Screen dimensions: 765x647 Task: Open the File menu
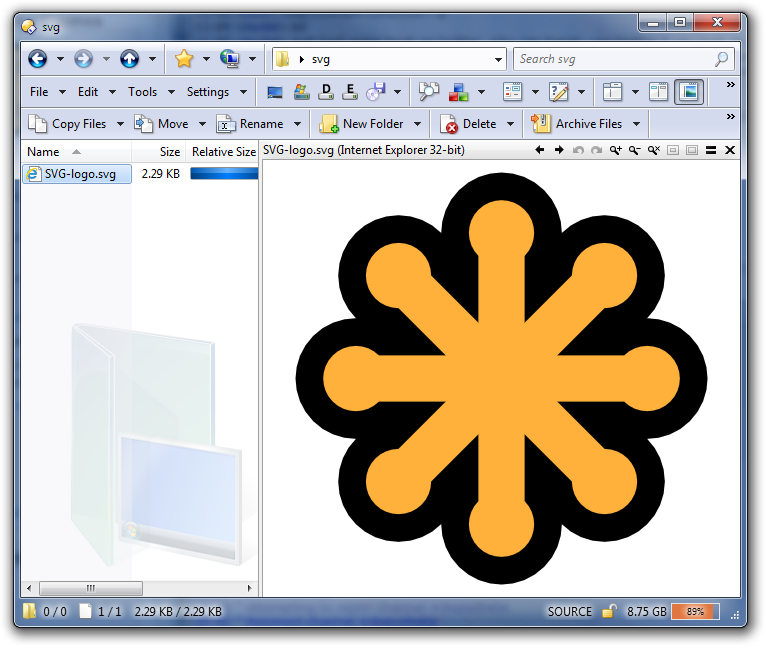(39, 92)
